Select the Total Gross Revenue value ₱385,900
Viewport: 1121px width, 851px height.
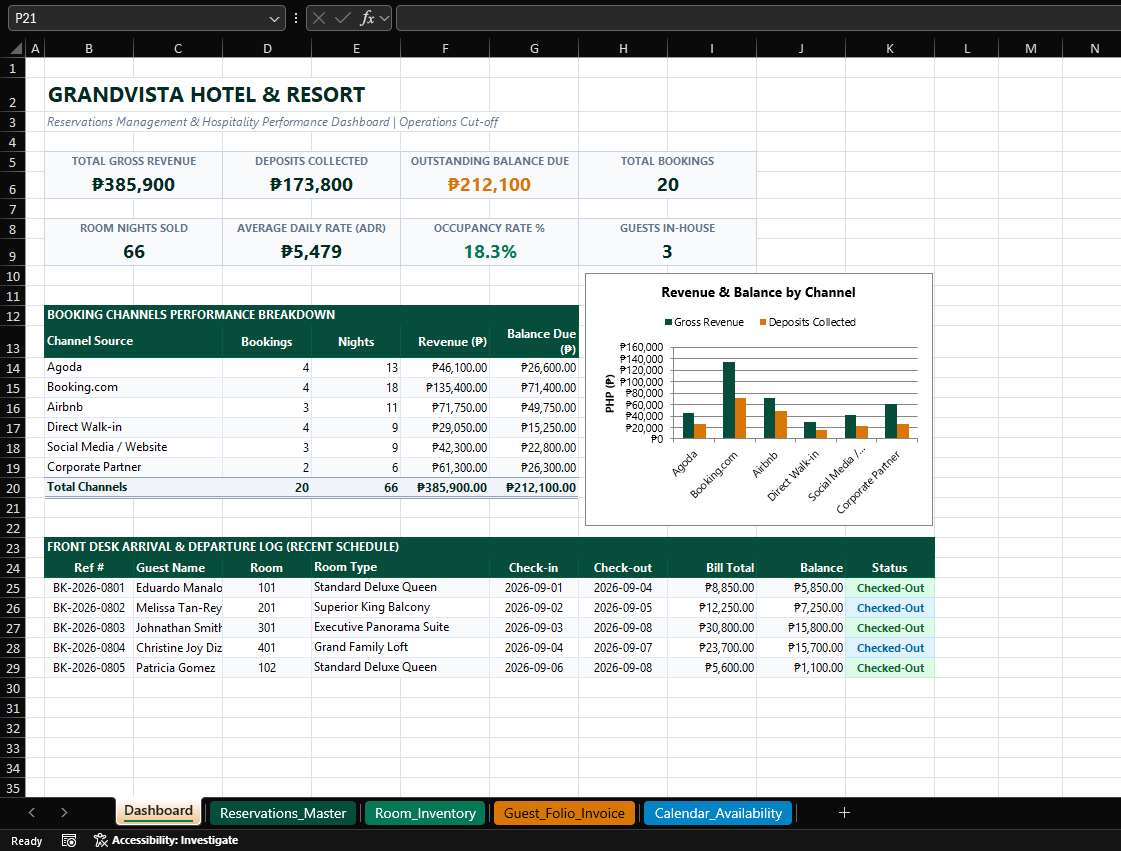[x=134, y=185]
